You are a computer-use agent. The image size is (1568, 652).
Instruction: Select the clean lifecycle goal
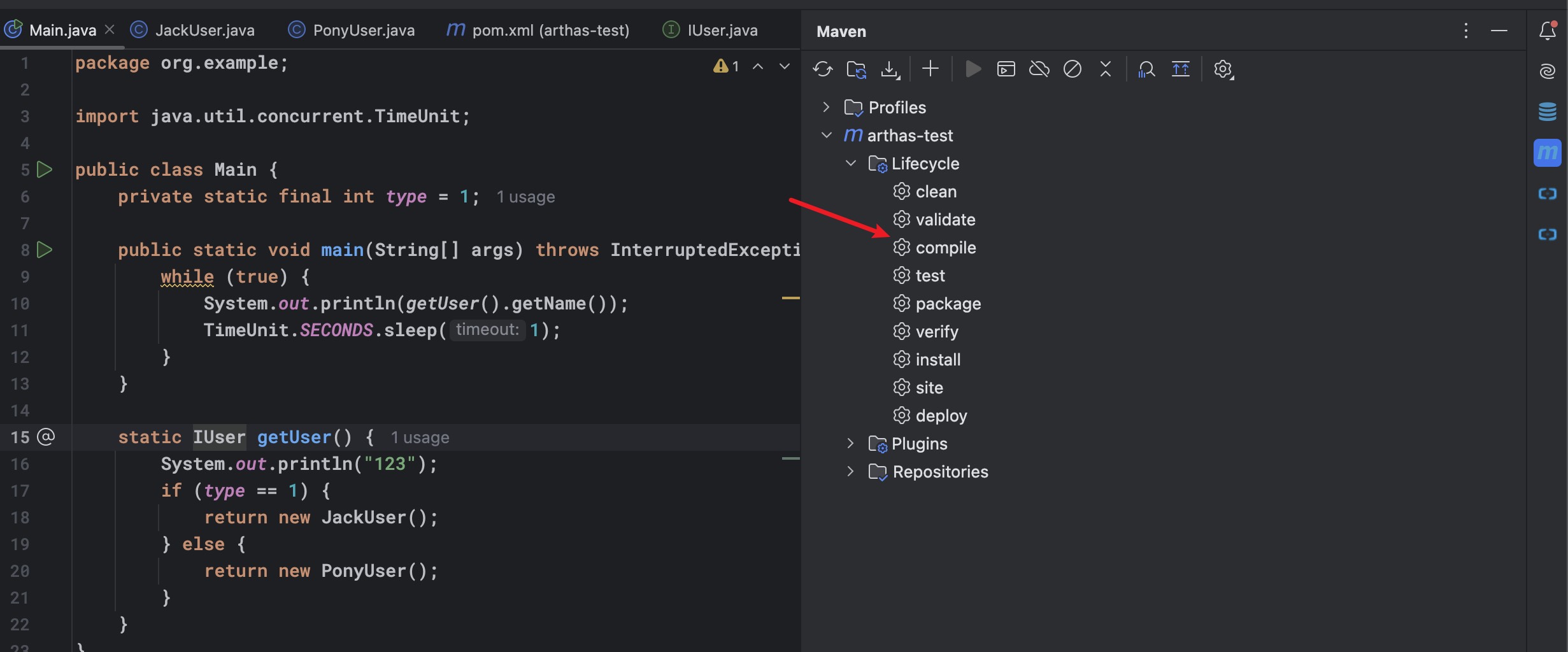tap(925, 191)
